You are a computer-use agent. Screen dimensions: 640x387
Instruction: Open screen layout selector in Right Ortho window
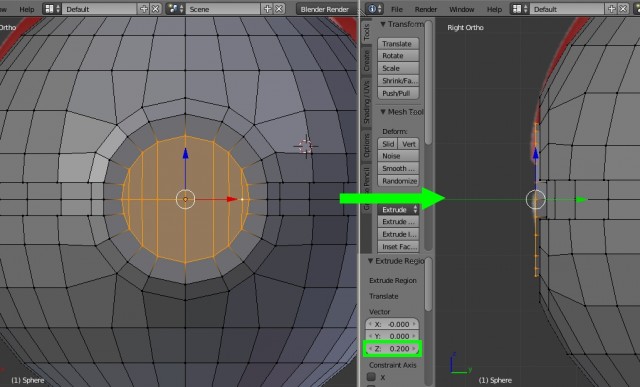pyautogui.click(x=520, y=9)
